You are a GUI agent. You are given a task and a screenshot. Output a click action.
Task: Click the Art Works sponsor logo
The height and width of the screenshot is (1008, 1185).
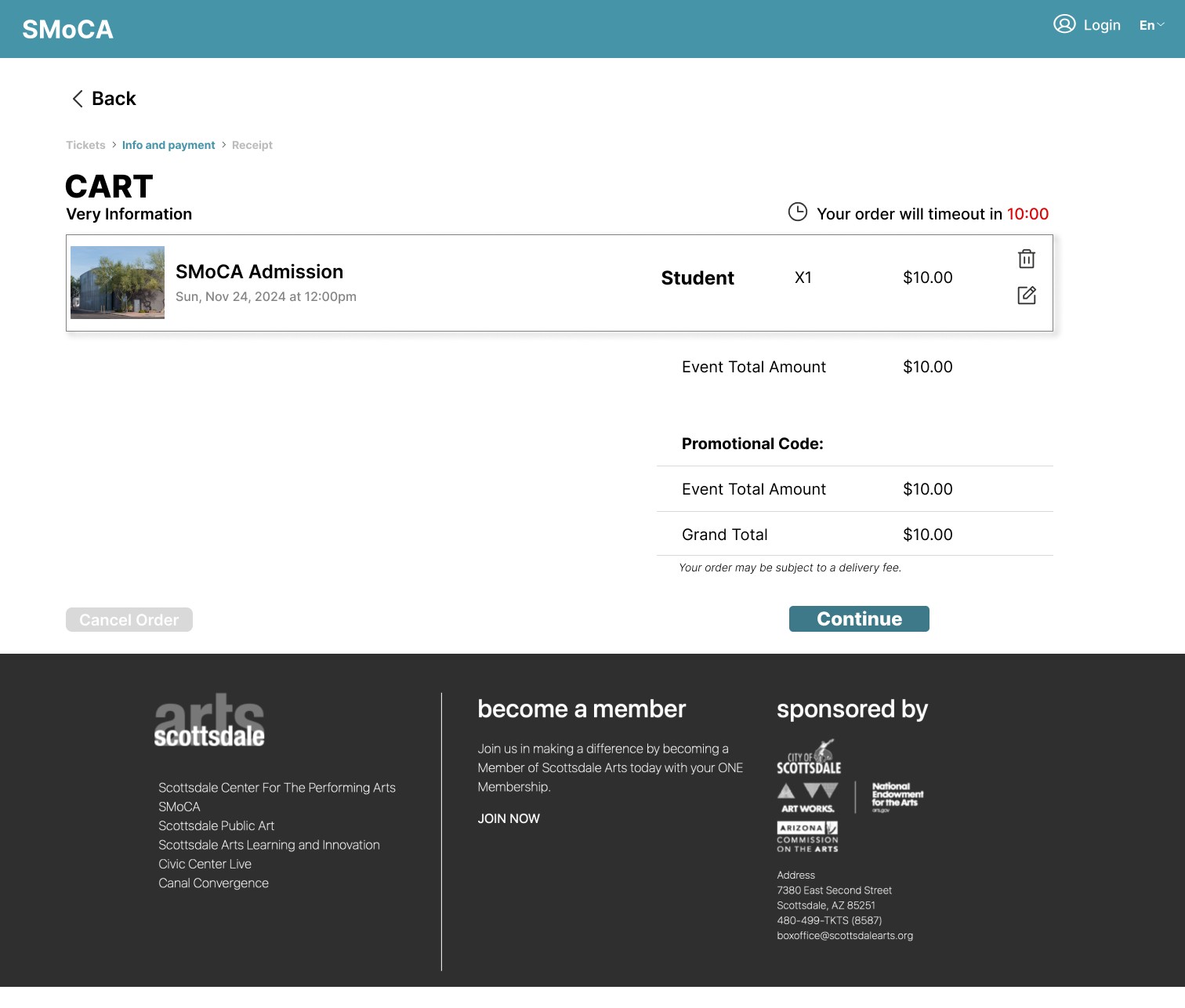pos(808,798)
